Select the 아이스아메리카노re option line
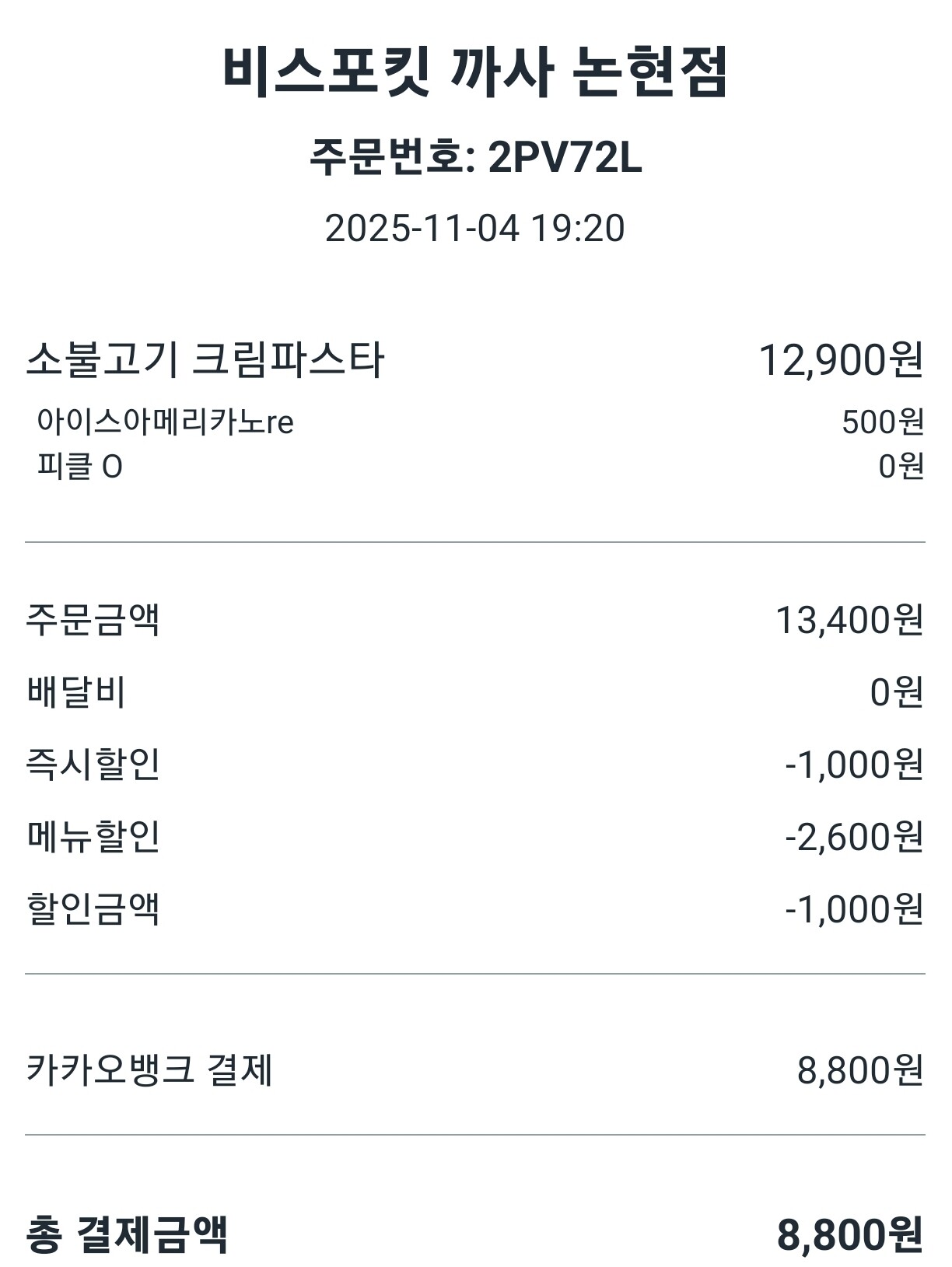952x1267 pixels. [166, 422]
